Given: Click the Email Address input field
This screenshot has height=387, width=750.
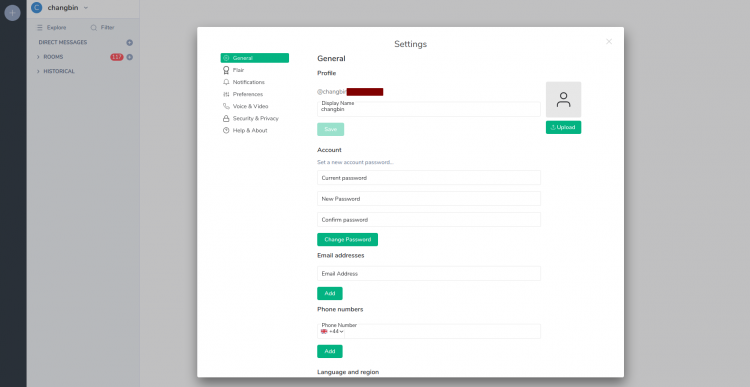Looking at the screenshot, I should point(429,274).
